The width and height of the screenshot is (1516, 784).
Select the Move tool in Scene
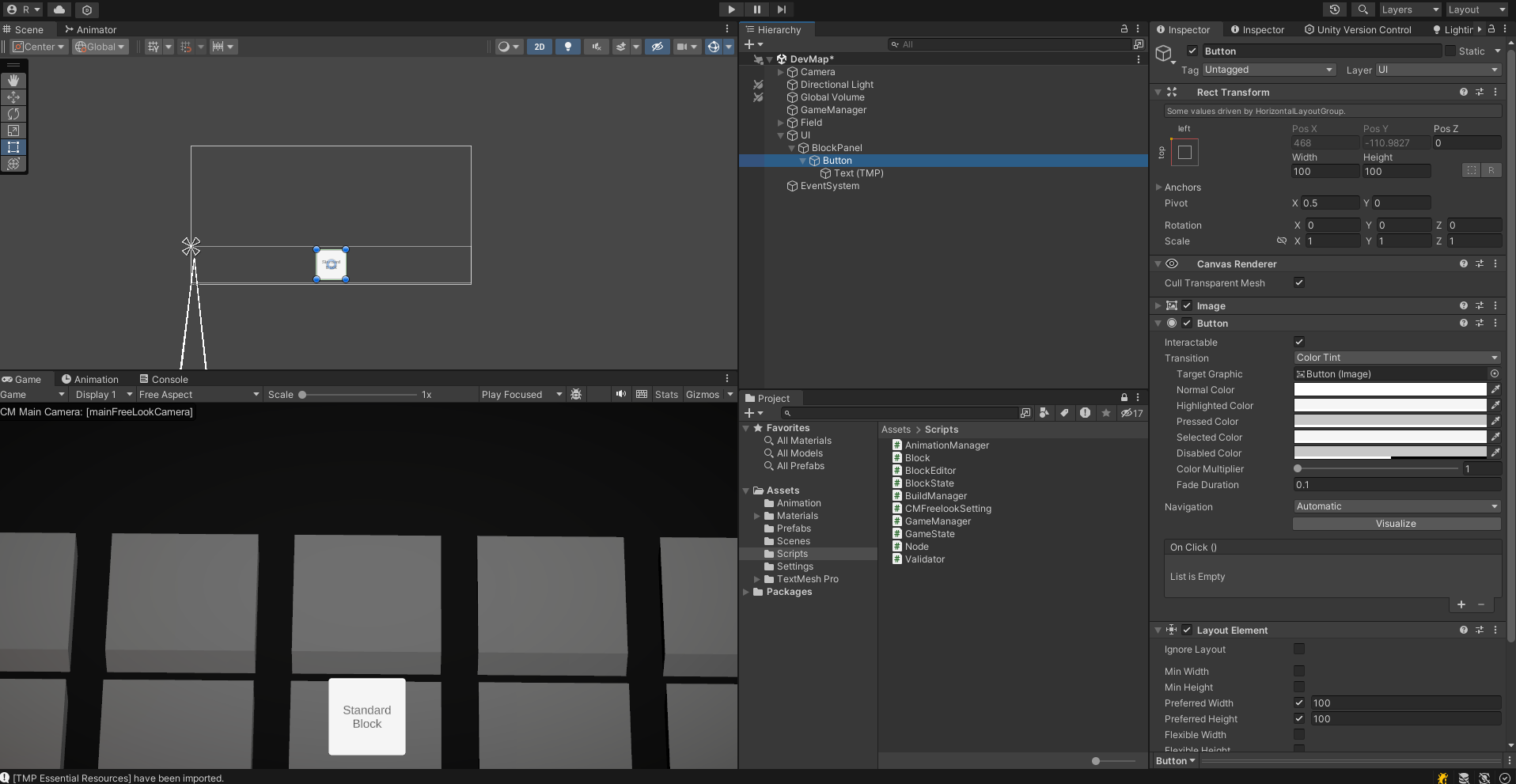(x=13, y=97)
